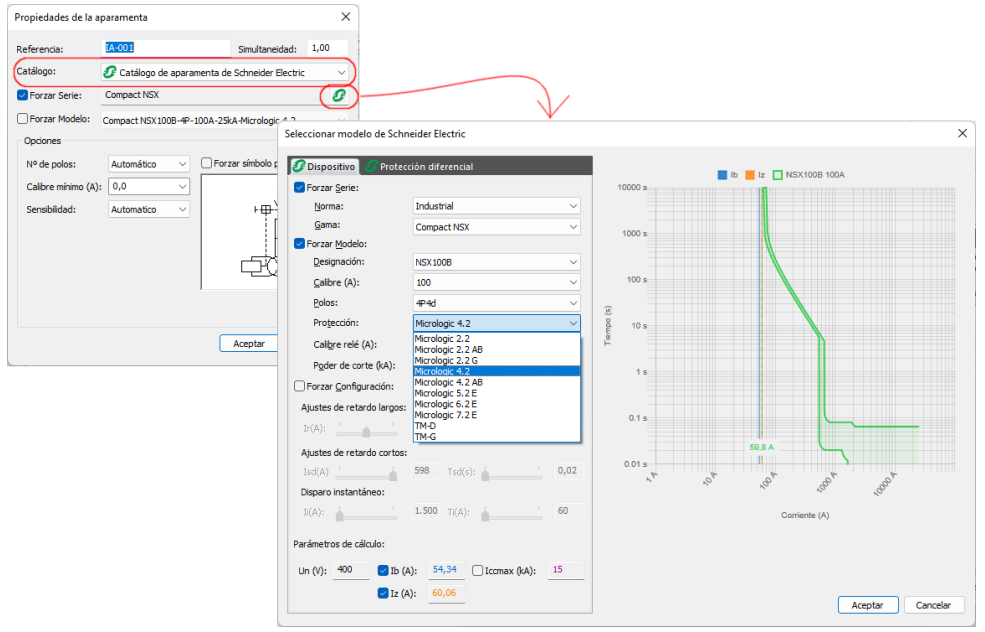
Task: Click the Isd(A) value field showing 598
Action: (426, 471)
